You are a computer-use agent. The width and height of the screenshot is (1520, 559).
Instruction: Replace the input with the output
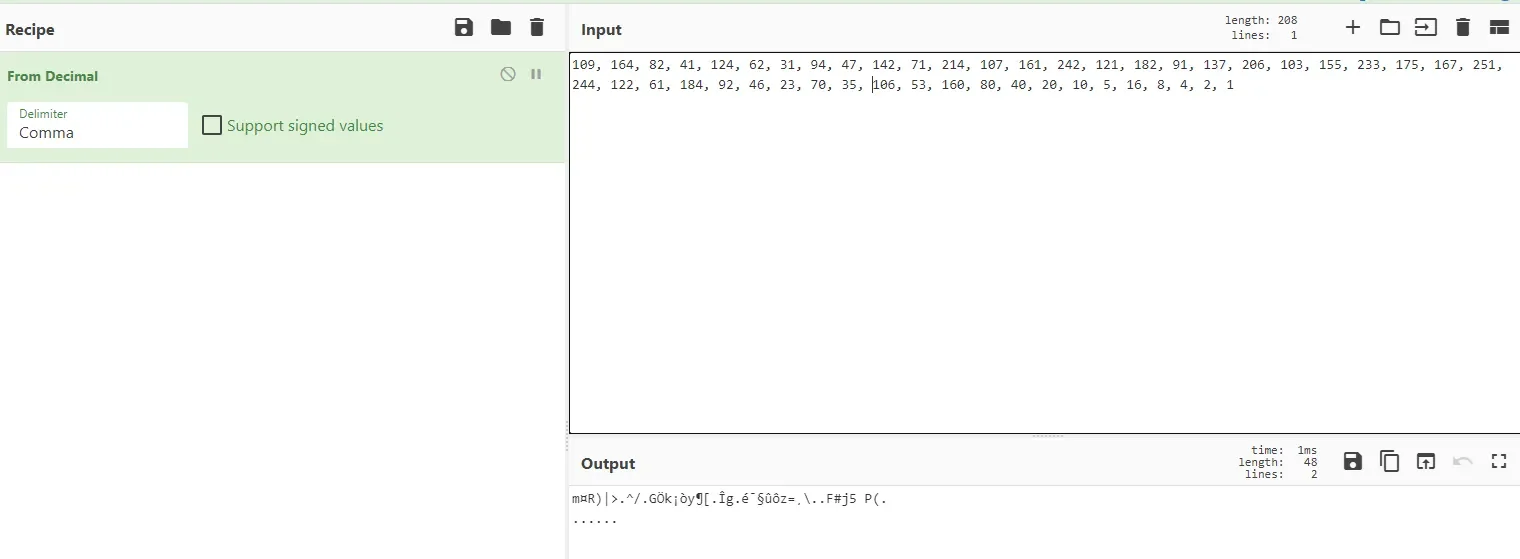coord(1425,461)
